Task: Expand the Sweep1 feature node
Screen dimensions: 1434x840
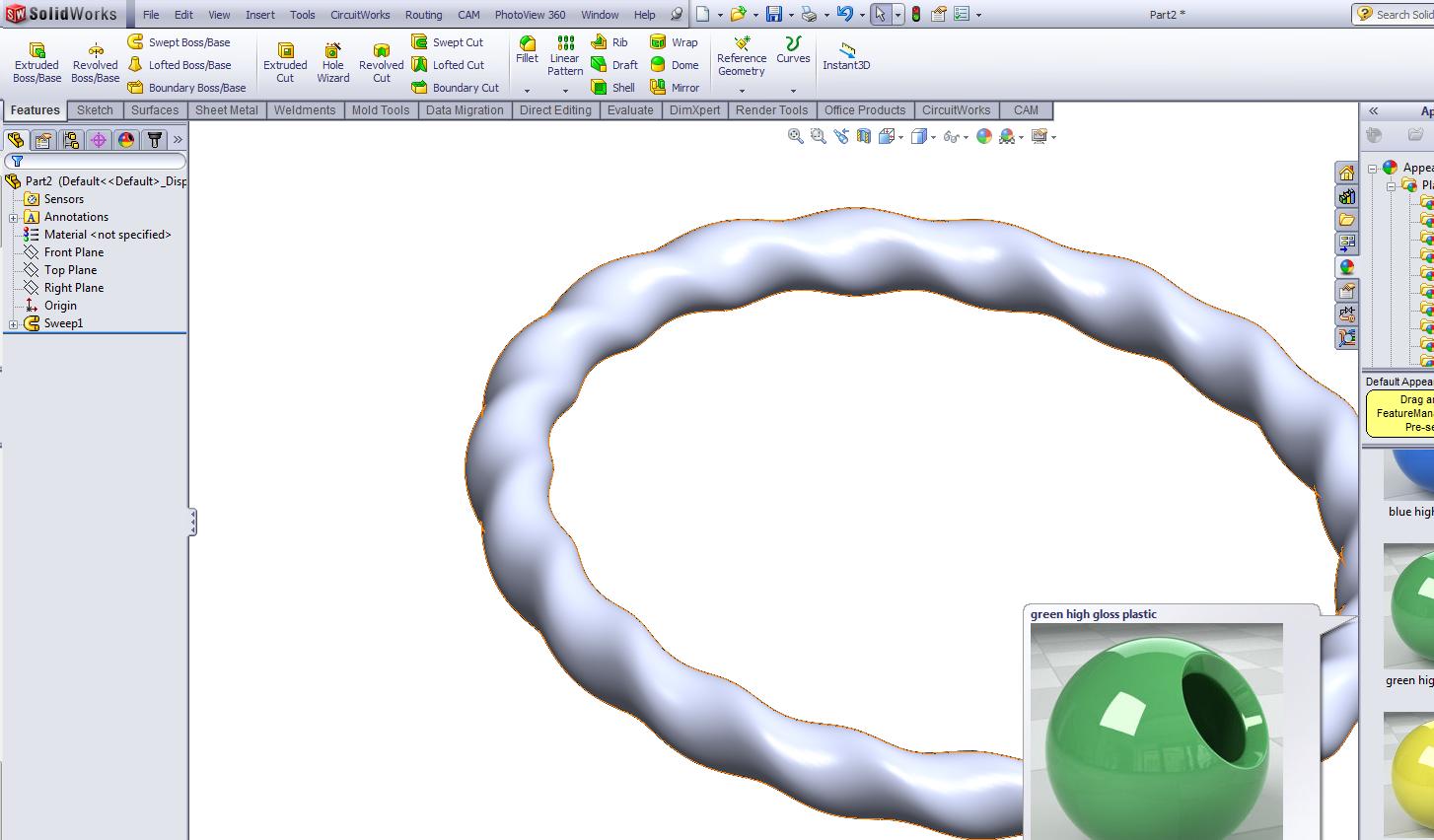Action: (x=13, y=323)
